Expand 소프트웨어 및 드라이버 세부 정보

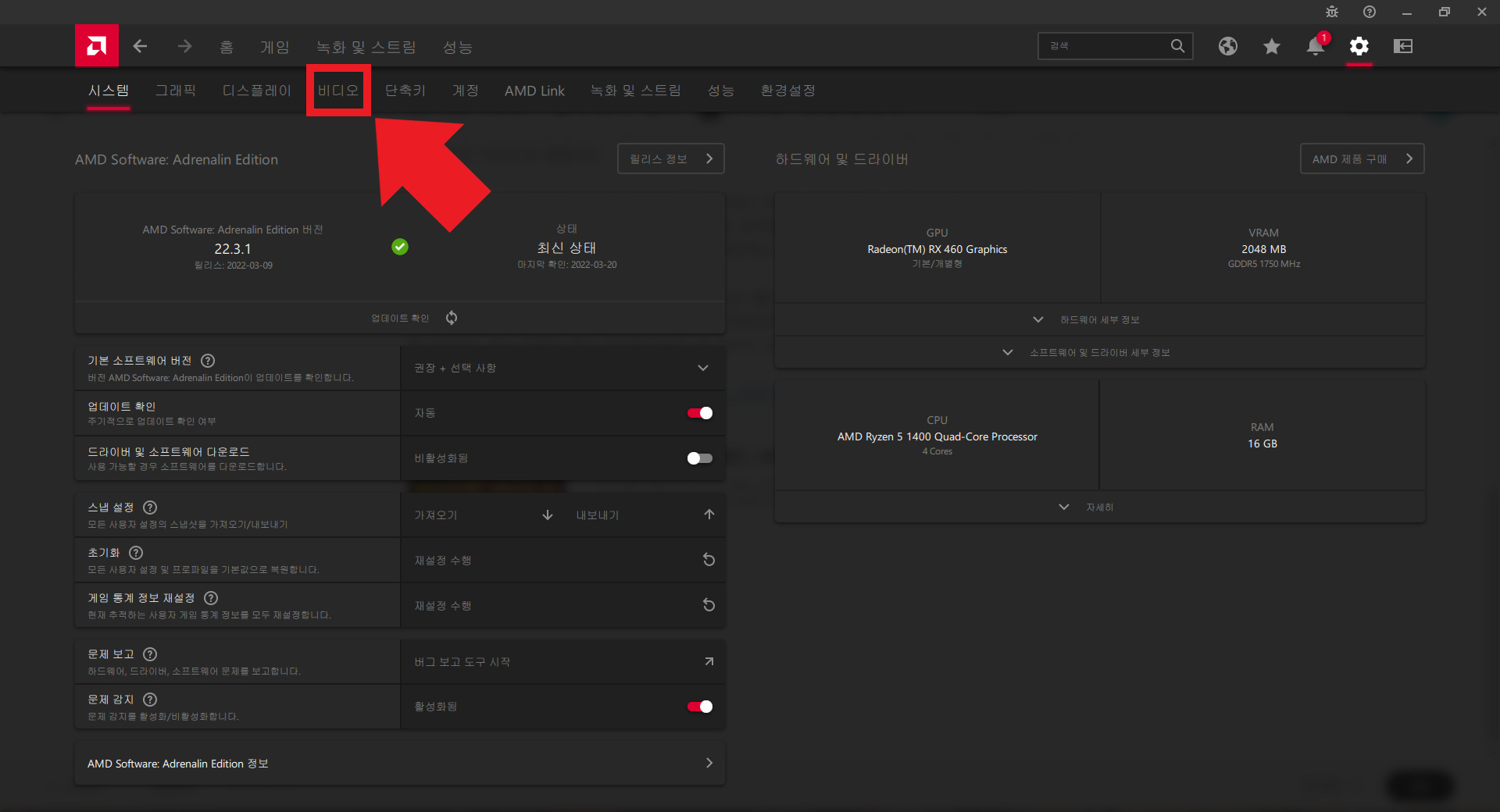(1099, 352)
